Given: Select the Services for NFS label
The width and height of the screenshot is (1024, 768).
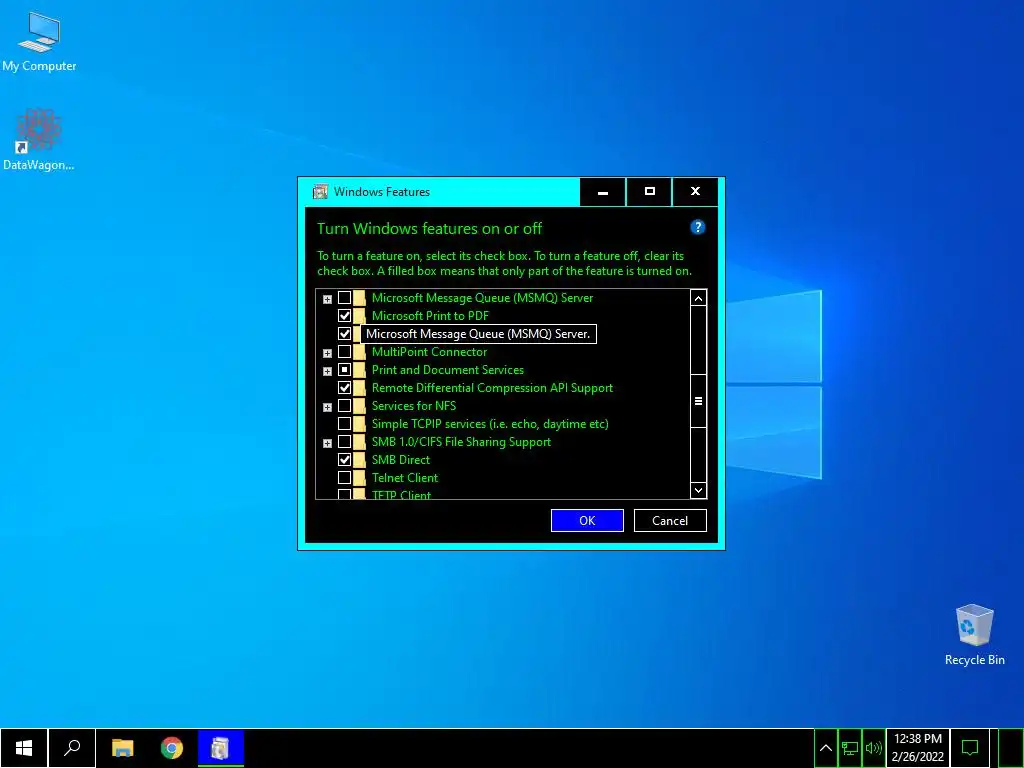Looking at the screenshot, I should click(414, 406).
